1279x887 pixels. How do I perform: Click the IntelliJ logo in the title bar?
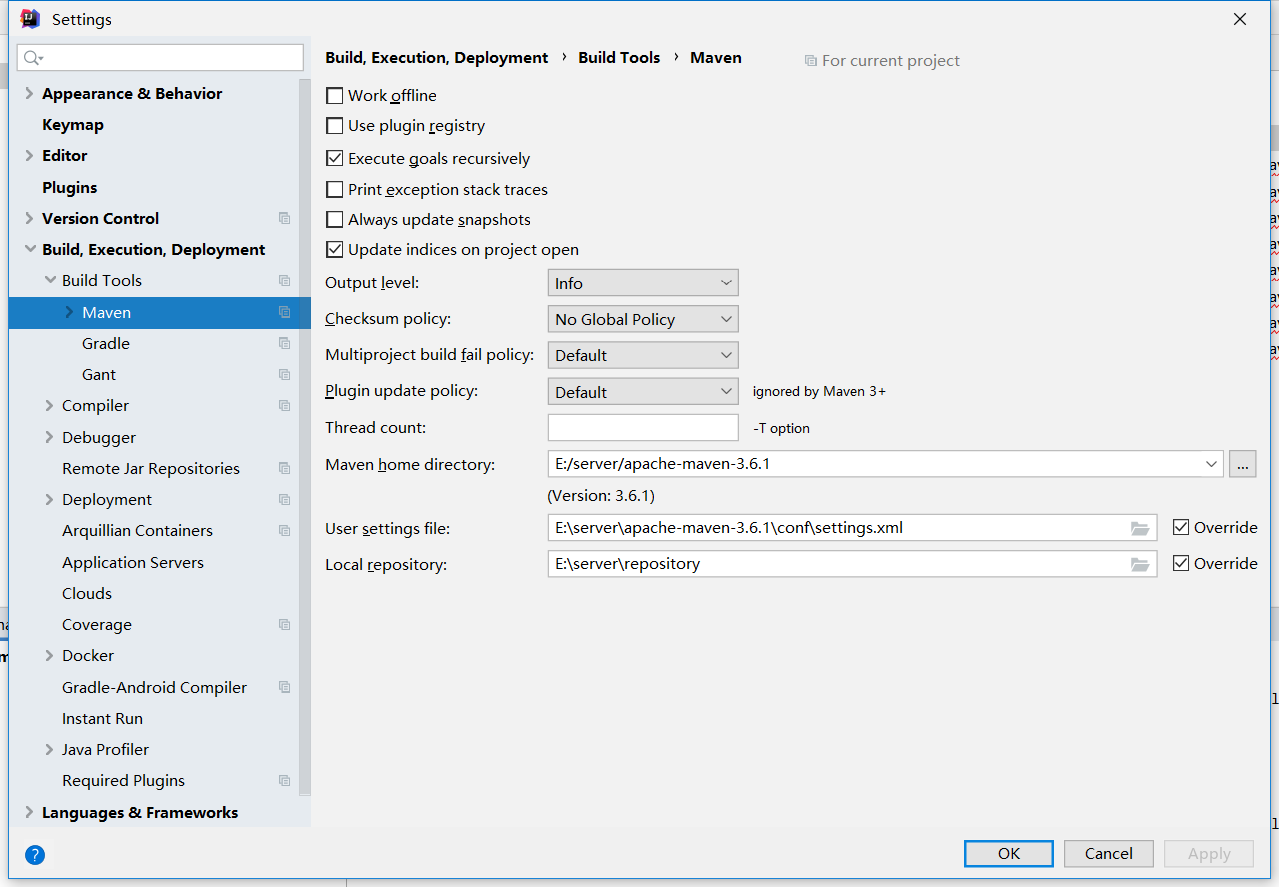tap(30, 19)
